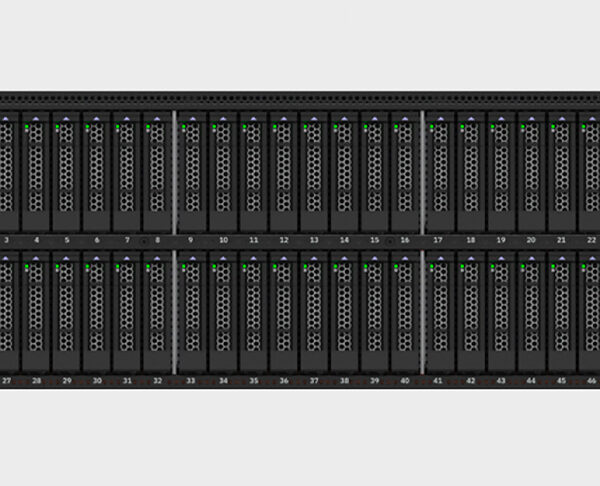Click purple release triangle above bay 36

click(284, 259)
